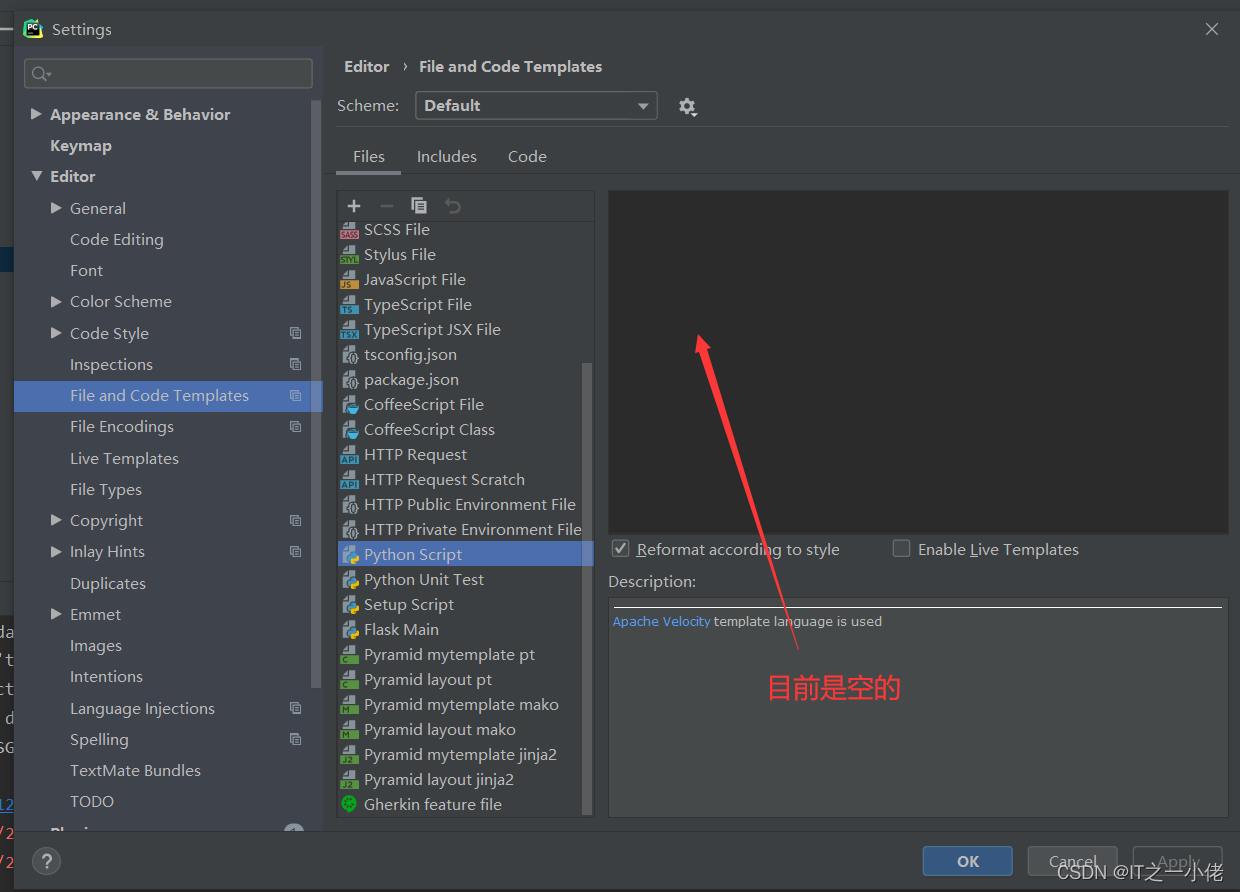Click the JavaScript File icon
This screenshot has width=1240, height=892.
coord(349,280)
